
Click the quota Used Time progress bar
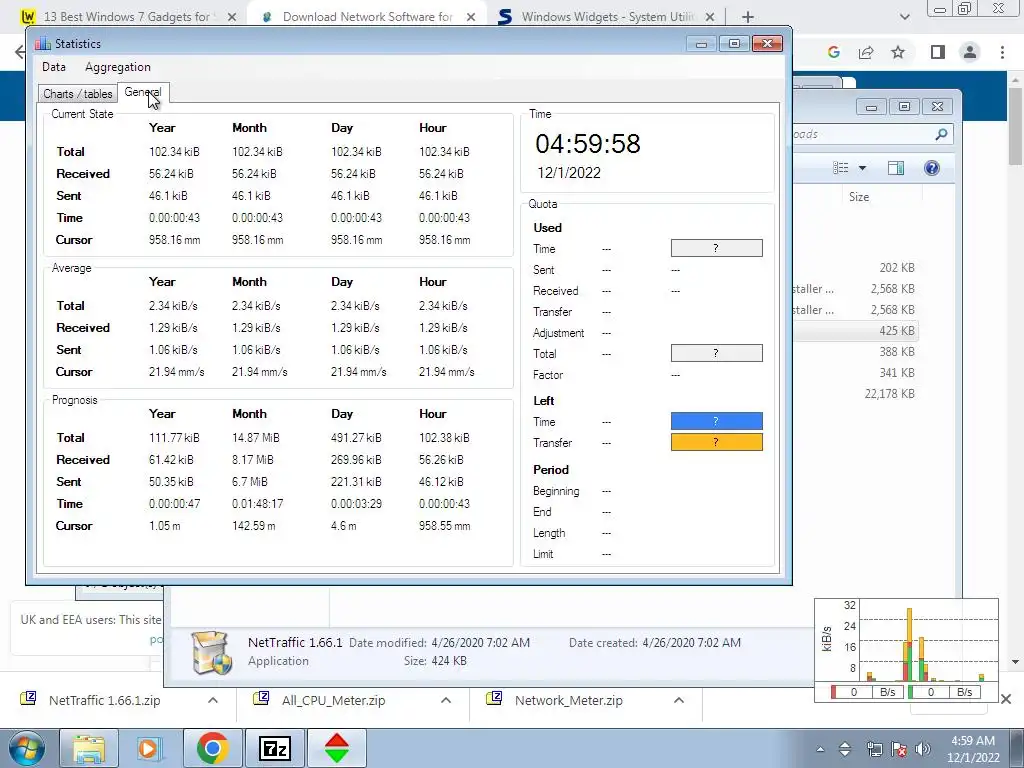click(716, 248)
